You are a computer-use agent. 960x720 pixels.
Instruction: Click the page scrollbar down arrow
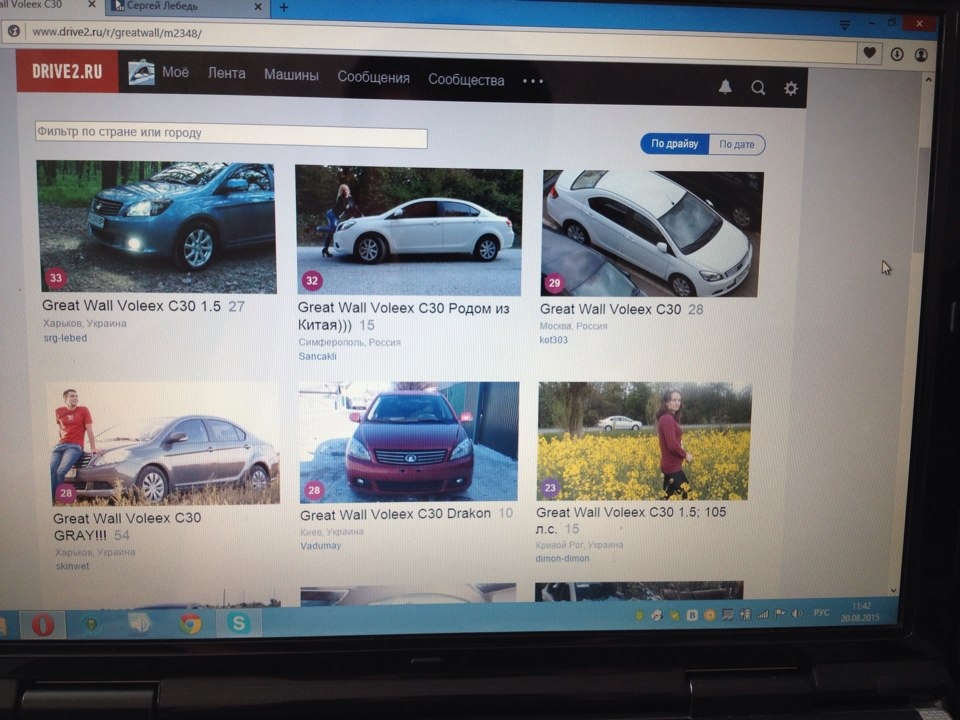click(893, 590)
